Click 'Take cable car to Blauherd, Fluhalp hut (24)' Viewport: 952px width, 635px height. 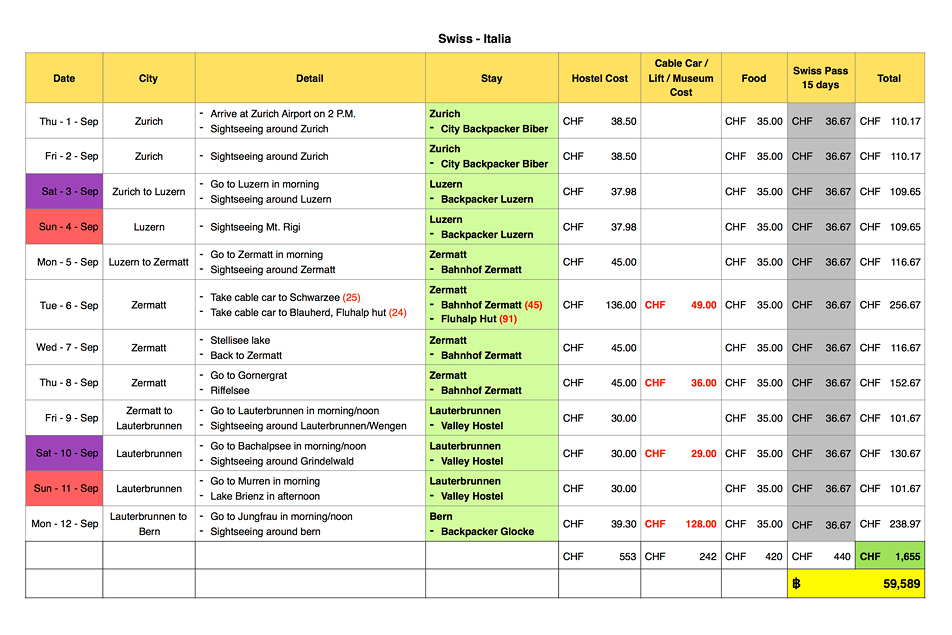[308, 313]
